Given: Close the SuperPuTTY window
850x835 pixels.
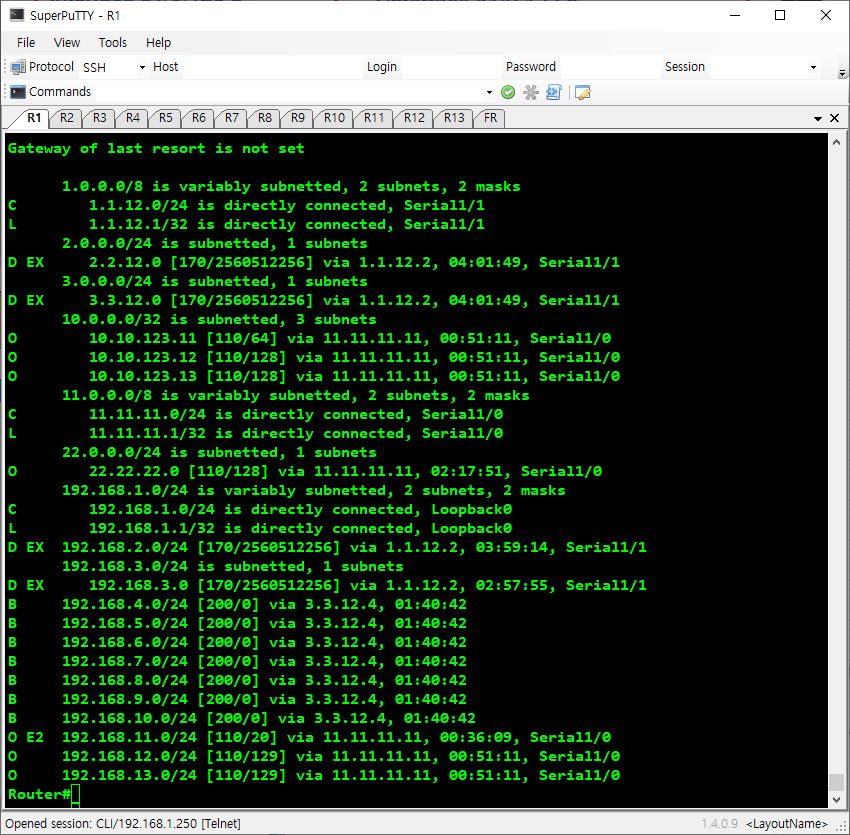Looking at the screenshot, I should tap(826, 15).
